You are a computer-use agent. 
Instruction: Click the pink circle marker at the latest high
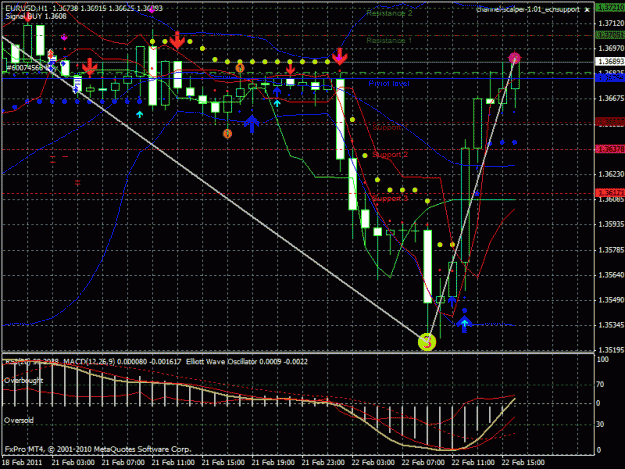pyautogui.click(x=514, y=59)
